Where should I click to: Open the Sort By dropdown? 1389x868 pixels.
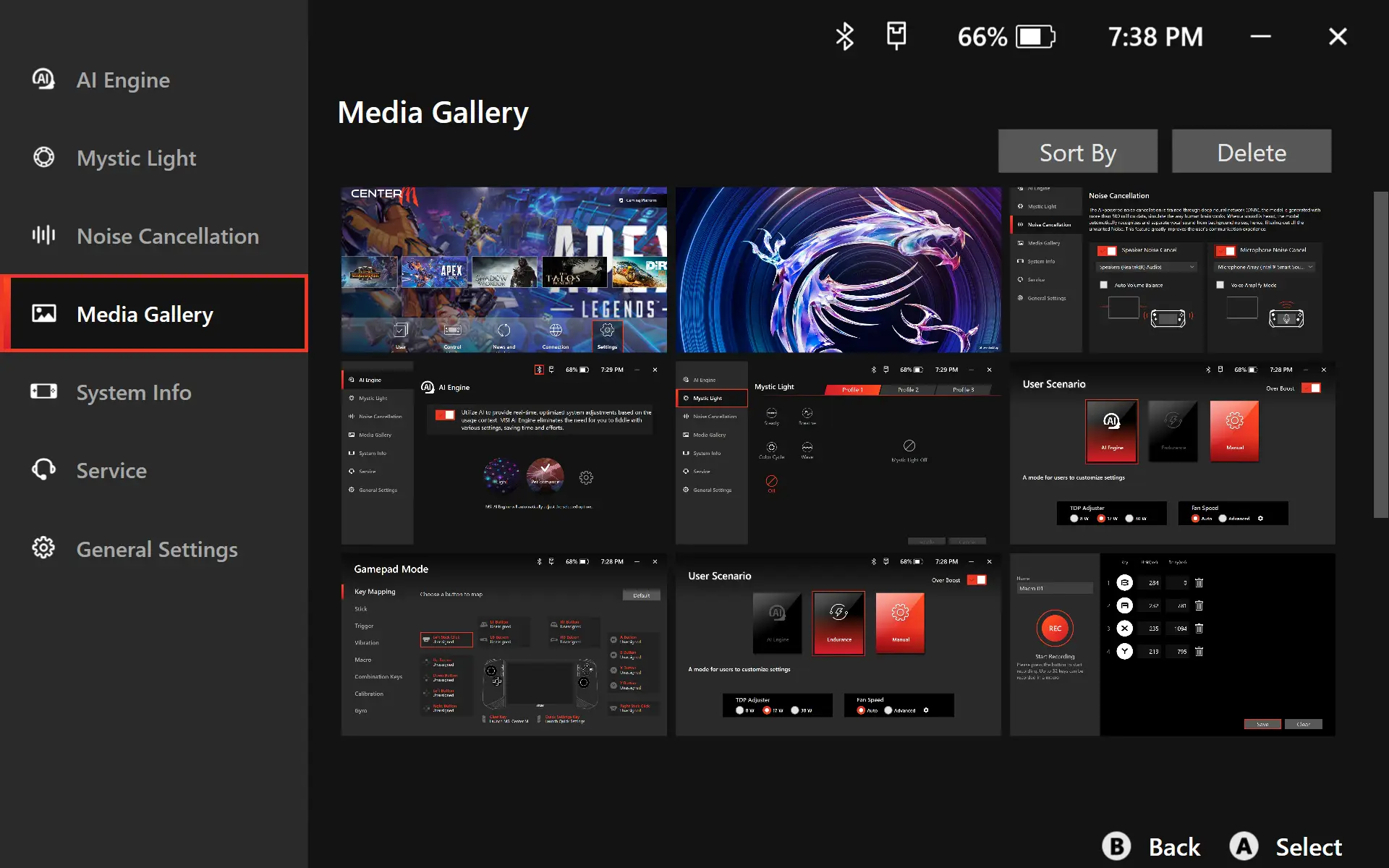tap(1077, 152)
